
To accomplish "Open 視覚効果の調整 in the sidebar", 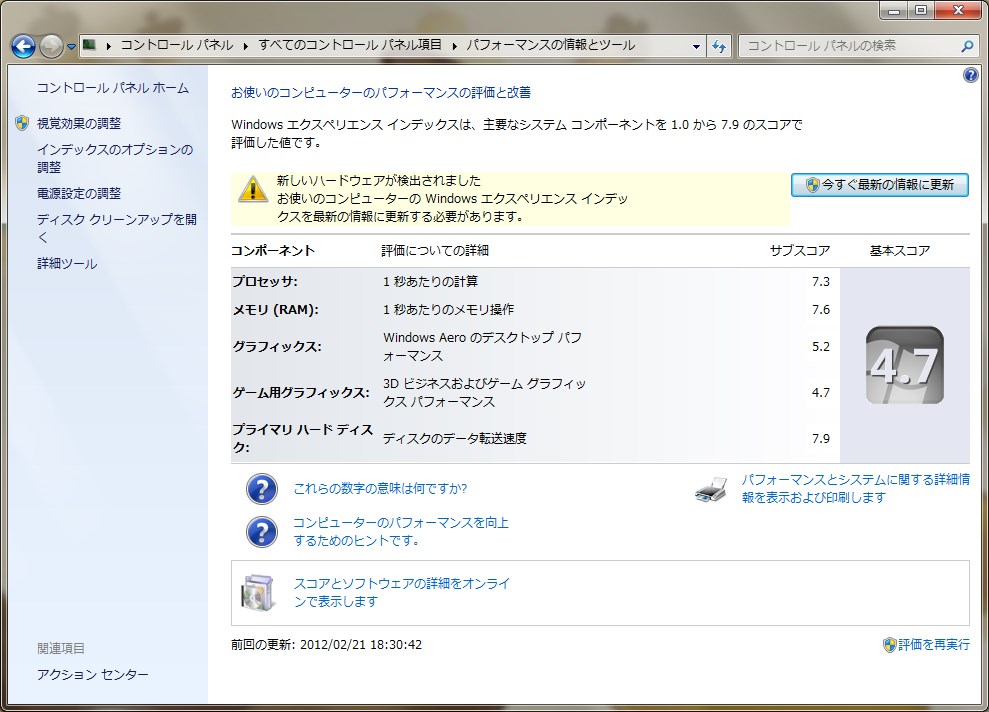I will click(x=81, y=123).
